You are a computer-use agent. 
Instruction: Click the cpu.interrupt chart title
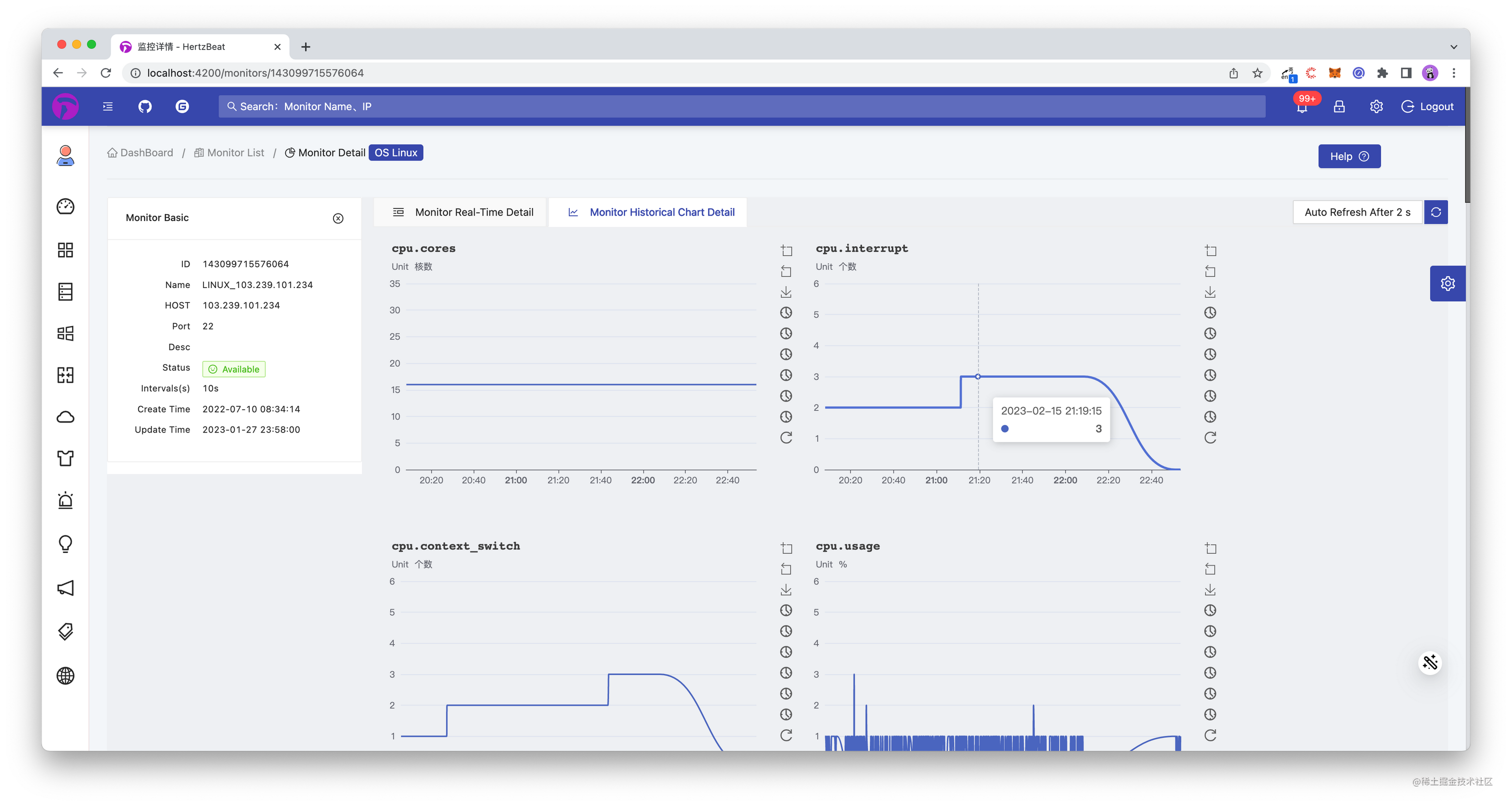point(861,248)
